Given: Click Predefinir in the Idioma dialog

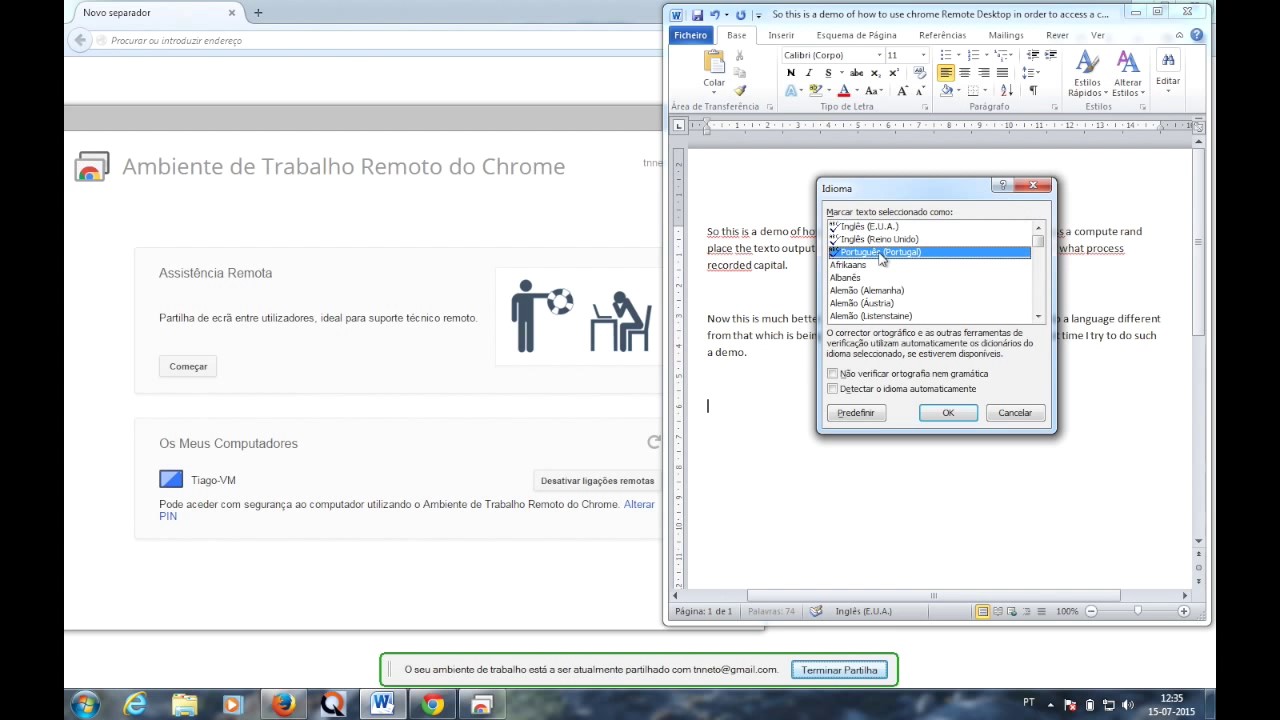Looking at the screenshot, I should click(856, 413).
